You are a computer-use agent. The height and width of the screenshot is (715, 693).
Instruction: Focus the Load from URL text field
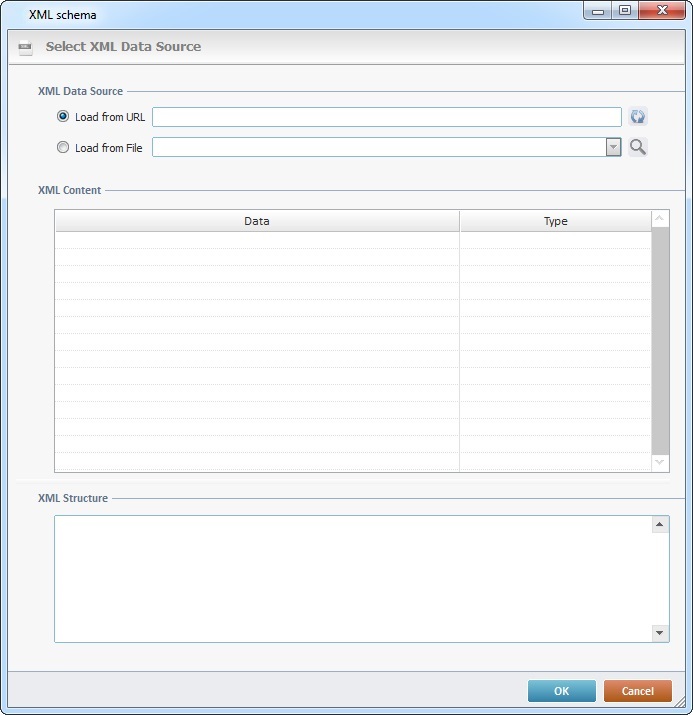(386, 117)
